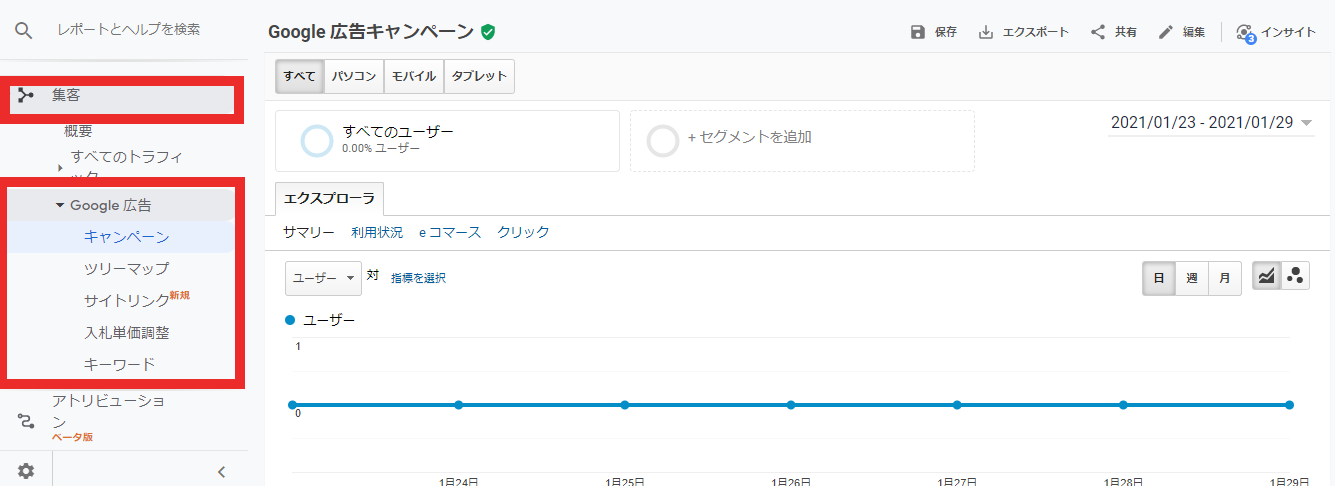Filter by パソコン devices

pos(354,76)
